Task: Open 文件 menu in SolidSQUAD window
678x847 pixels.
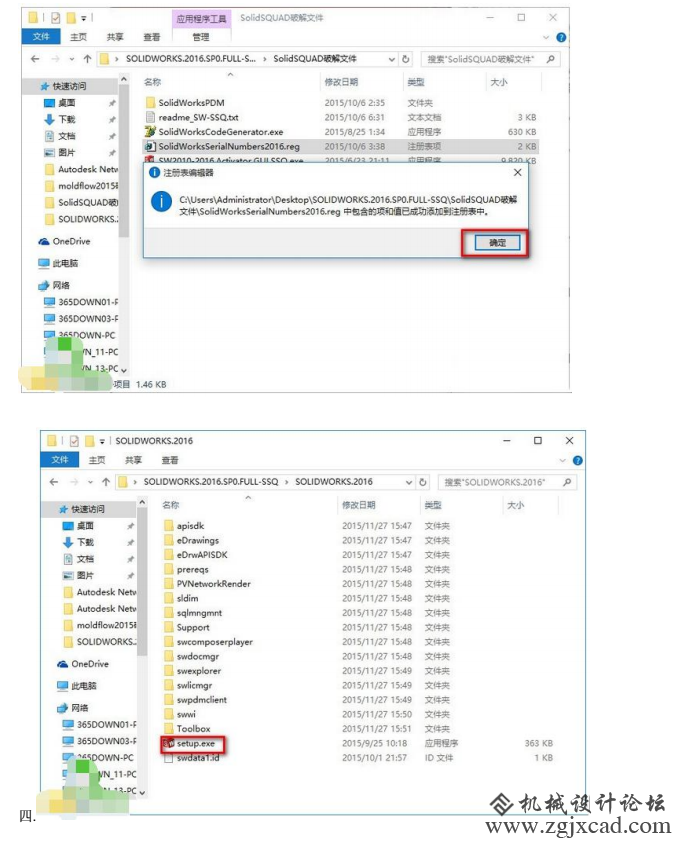Action: click(x=41, y=37)
